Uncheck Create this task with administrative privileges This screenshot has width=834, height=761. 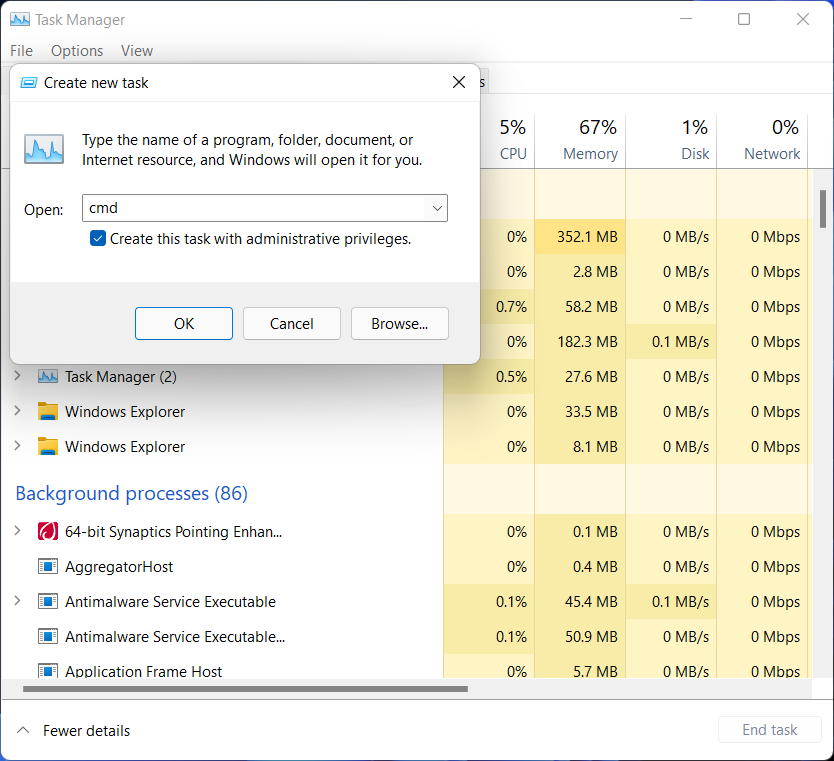[98, 239]
